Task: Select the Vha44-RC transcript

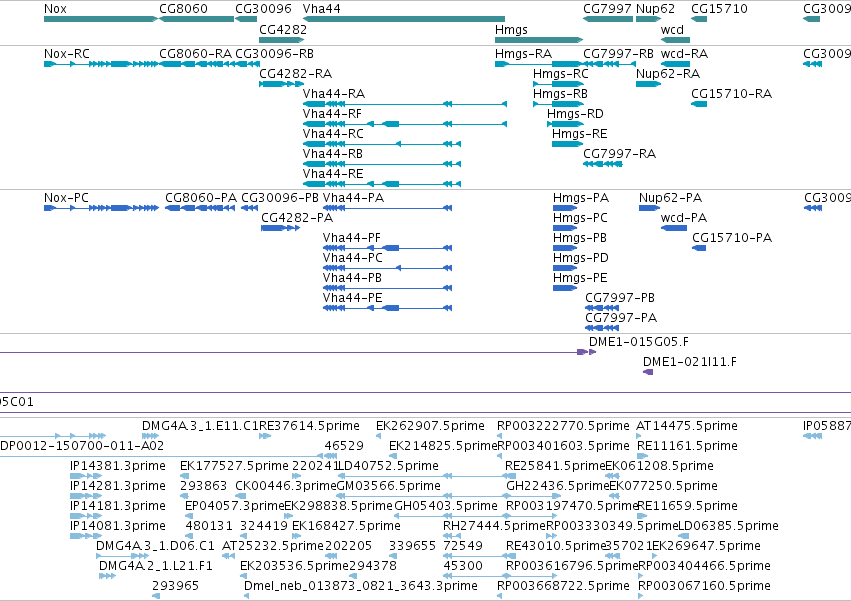Action: coord(382,144)
